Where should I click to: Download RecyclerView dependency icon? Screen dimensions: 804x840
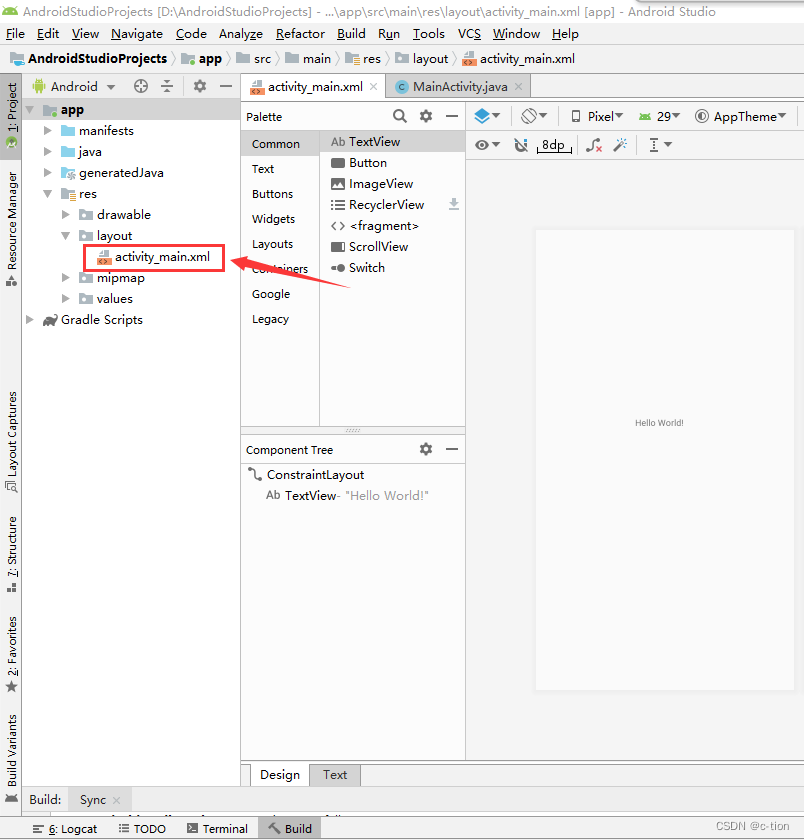pos(454,204)
